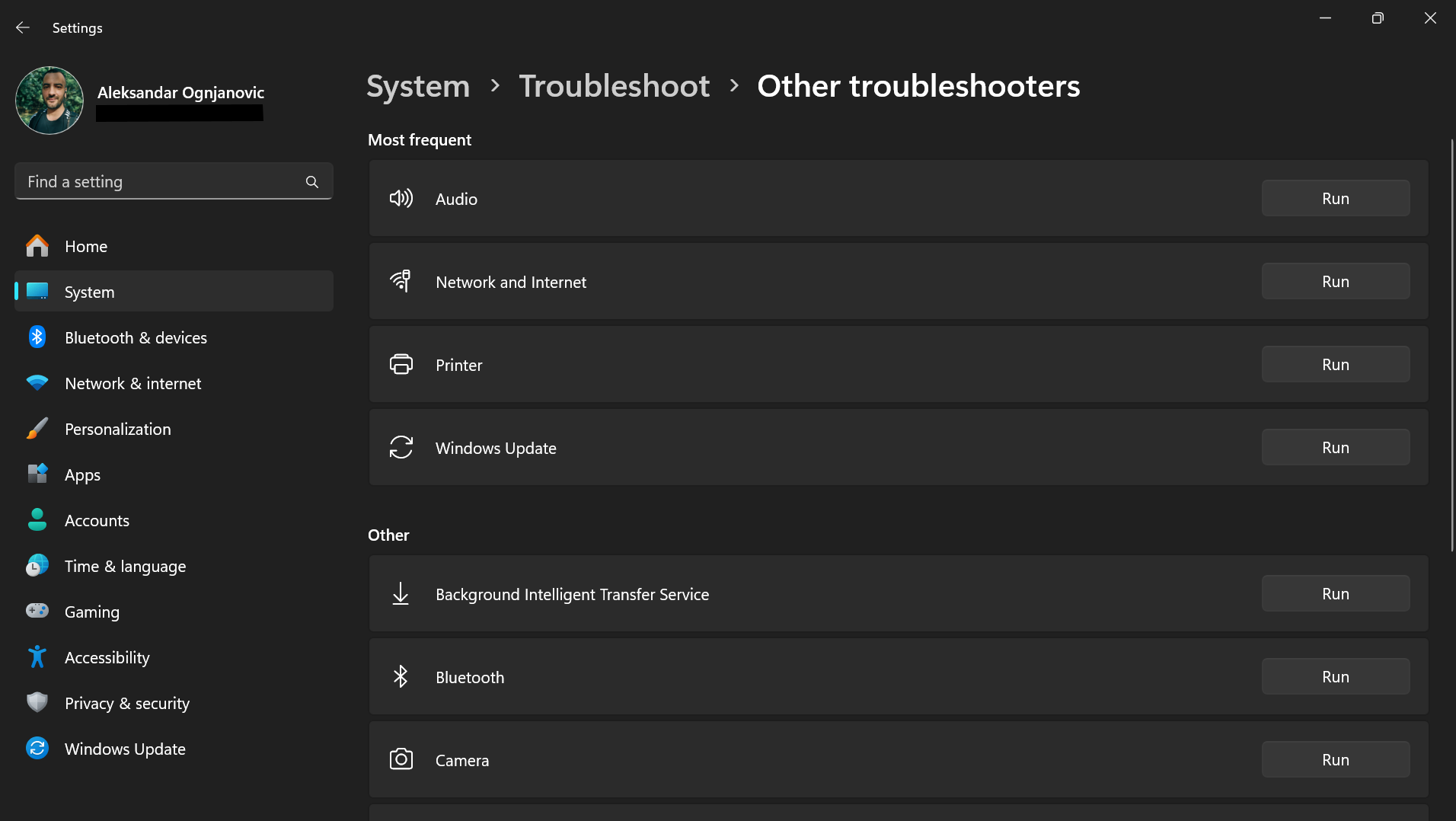Click the Gaming controller icon
The width and height of the screenshot is (1456, 821).
[37, 612]
